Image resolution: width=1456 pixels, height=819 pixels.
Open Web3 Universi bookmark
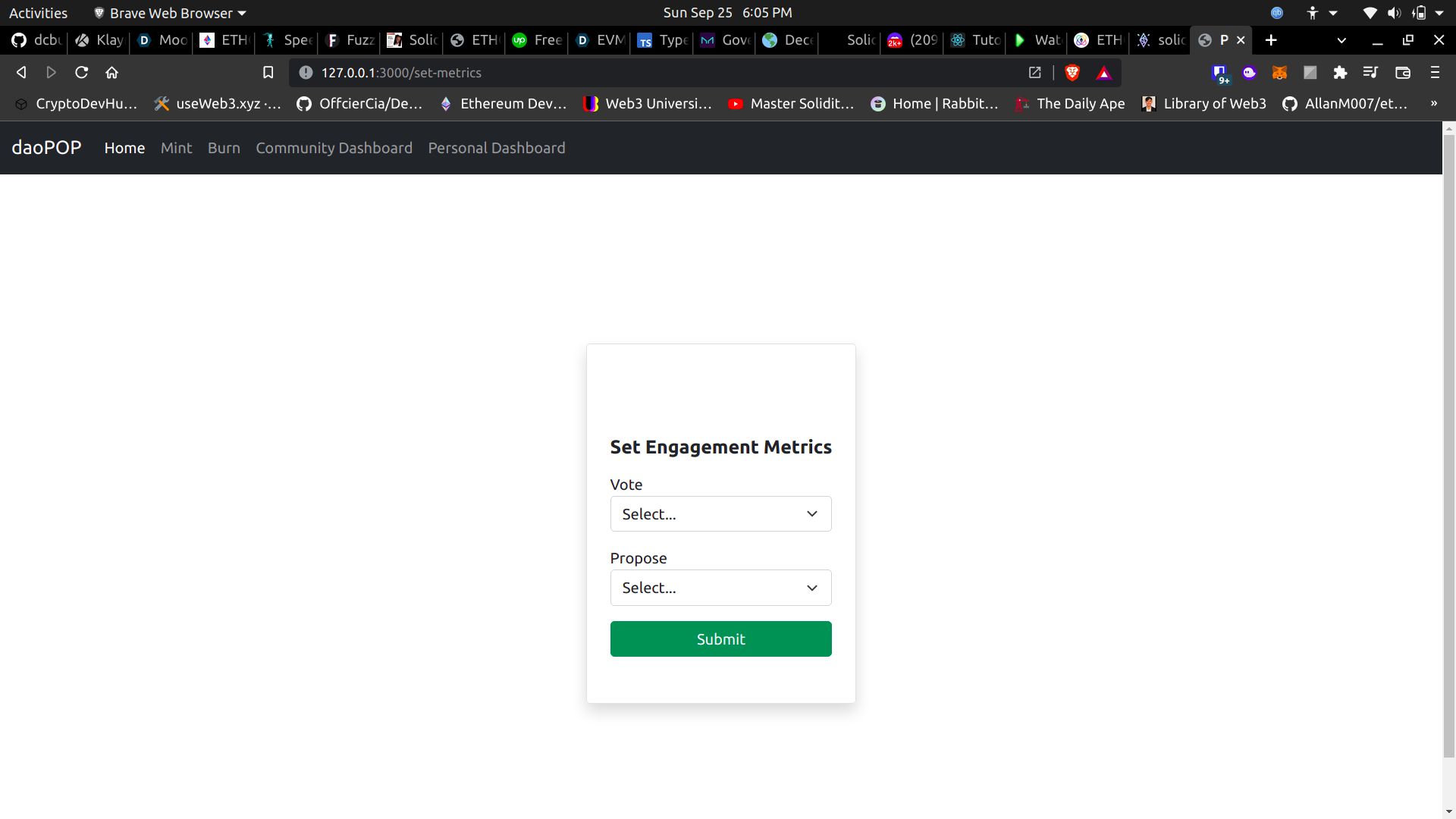pos(648,103)
